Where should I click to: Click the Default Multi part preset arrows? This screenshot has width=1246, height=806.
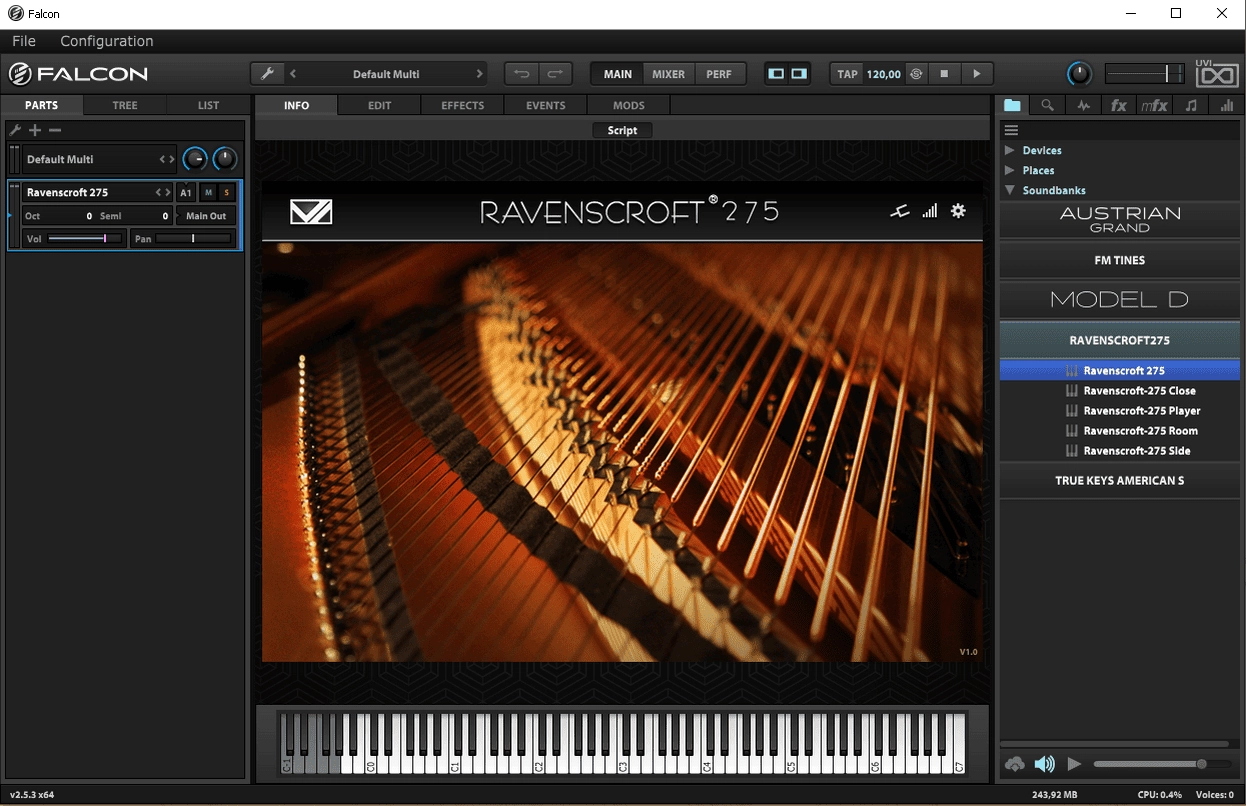167,159
